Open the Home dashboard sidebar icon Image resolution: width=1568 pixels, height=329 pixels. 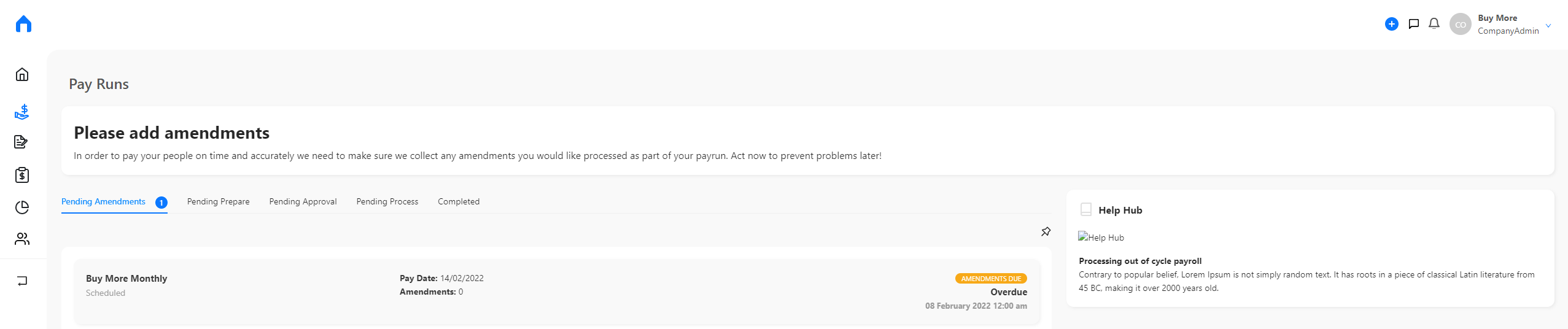click(22, 74)
